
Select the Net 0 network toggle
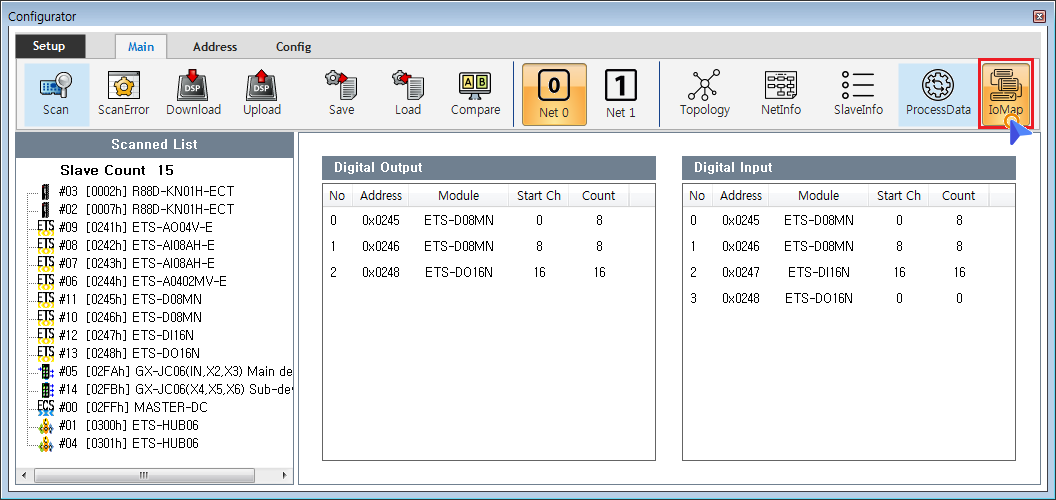coord(554,95)
